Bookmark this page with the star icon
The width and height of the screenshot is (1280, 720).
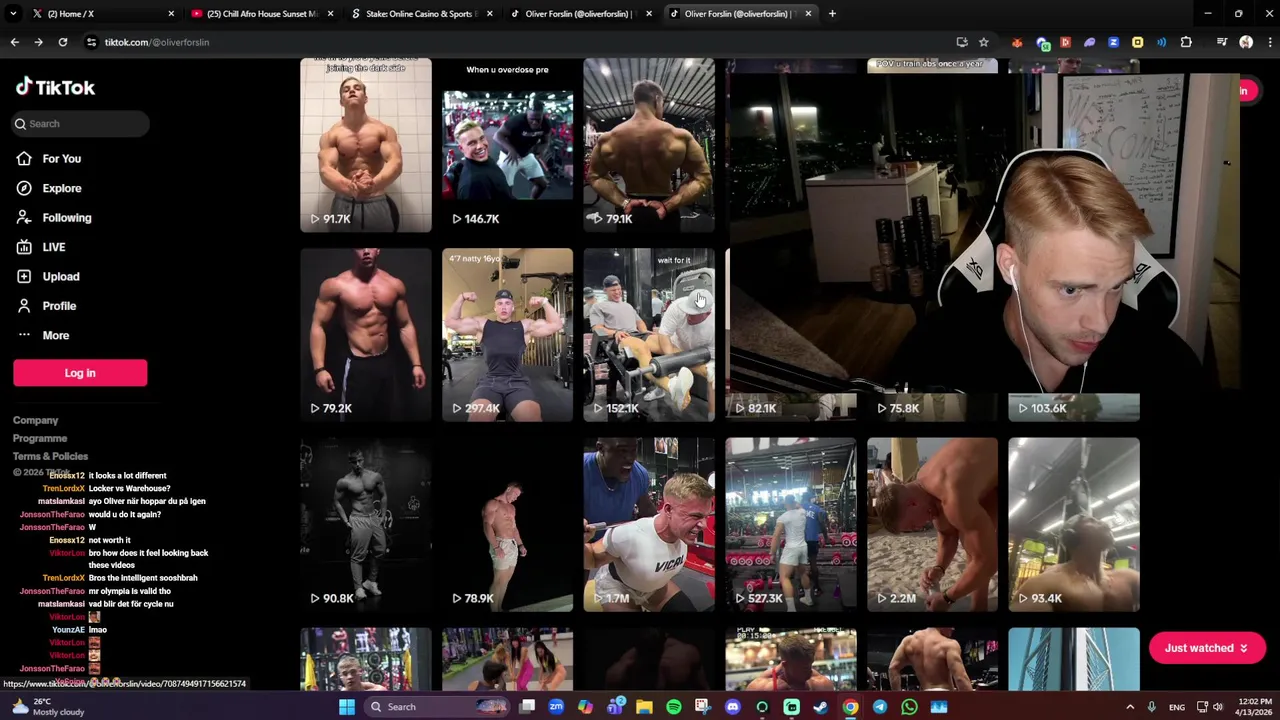click(x=984, y=42)
